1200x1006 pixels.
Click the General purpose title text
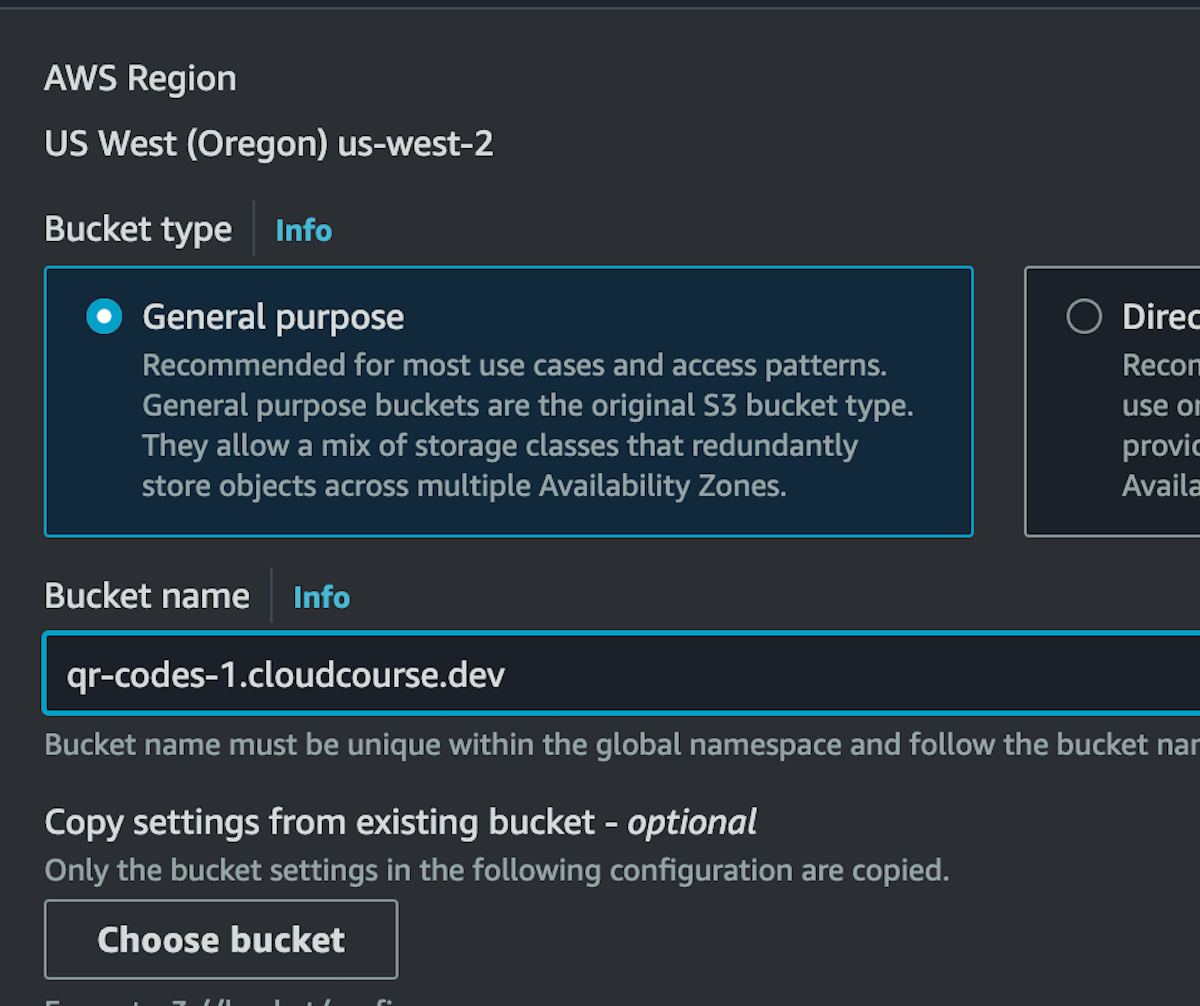pos(273,317)
